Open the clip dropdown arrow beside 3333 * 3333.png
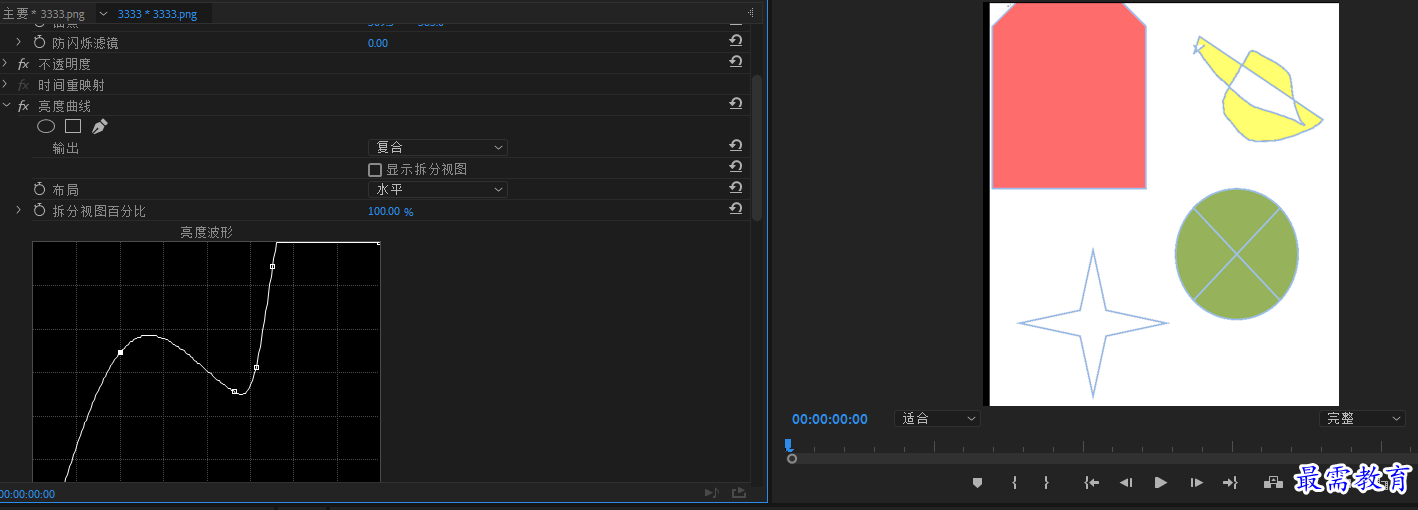1418x510 pixels. [x=103, y=14]
